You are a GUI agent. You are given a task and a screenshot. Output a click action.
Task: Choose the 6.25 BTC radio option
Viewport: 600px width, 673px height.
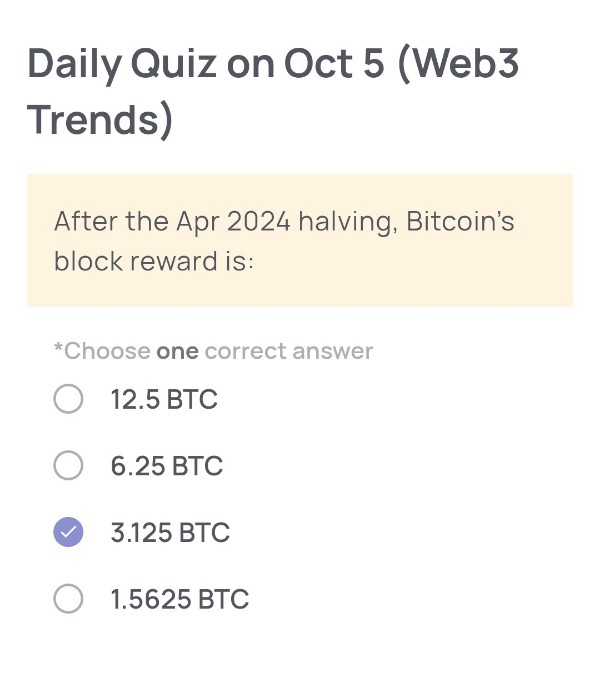(x=68, y=466)
